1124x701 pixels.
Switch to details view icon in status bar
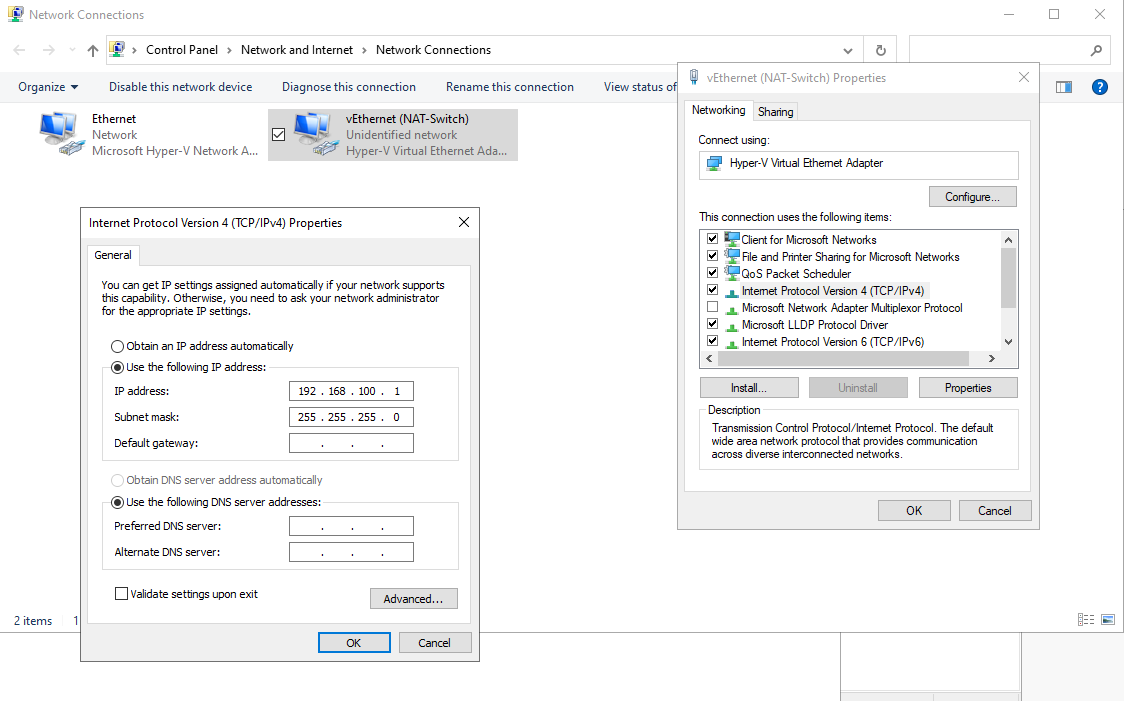1086,619
